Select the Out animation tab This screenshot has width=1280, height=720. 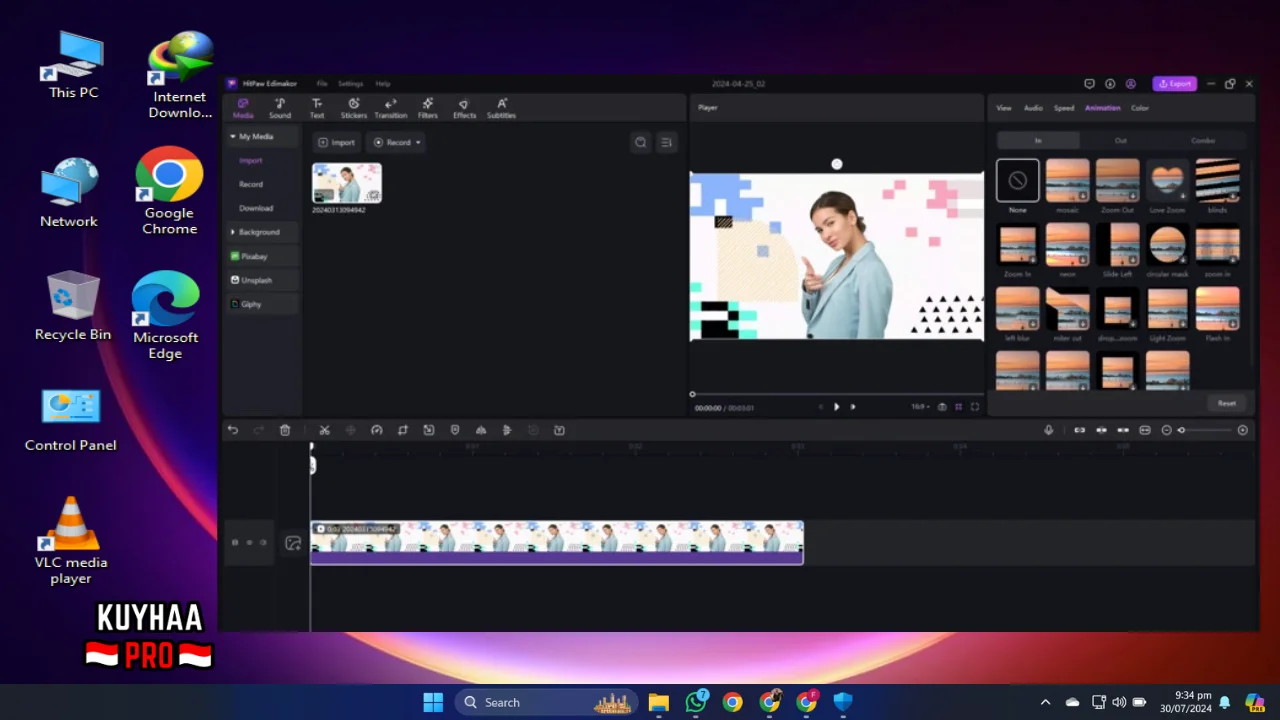[1121, 140]
